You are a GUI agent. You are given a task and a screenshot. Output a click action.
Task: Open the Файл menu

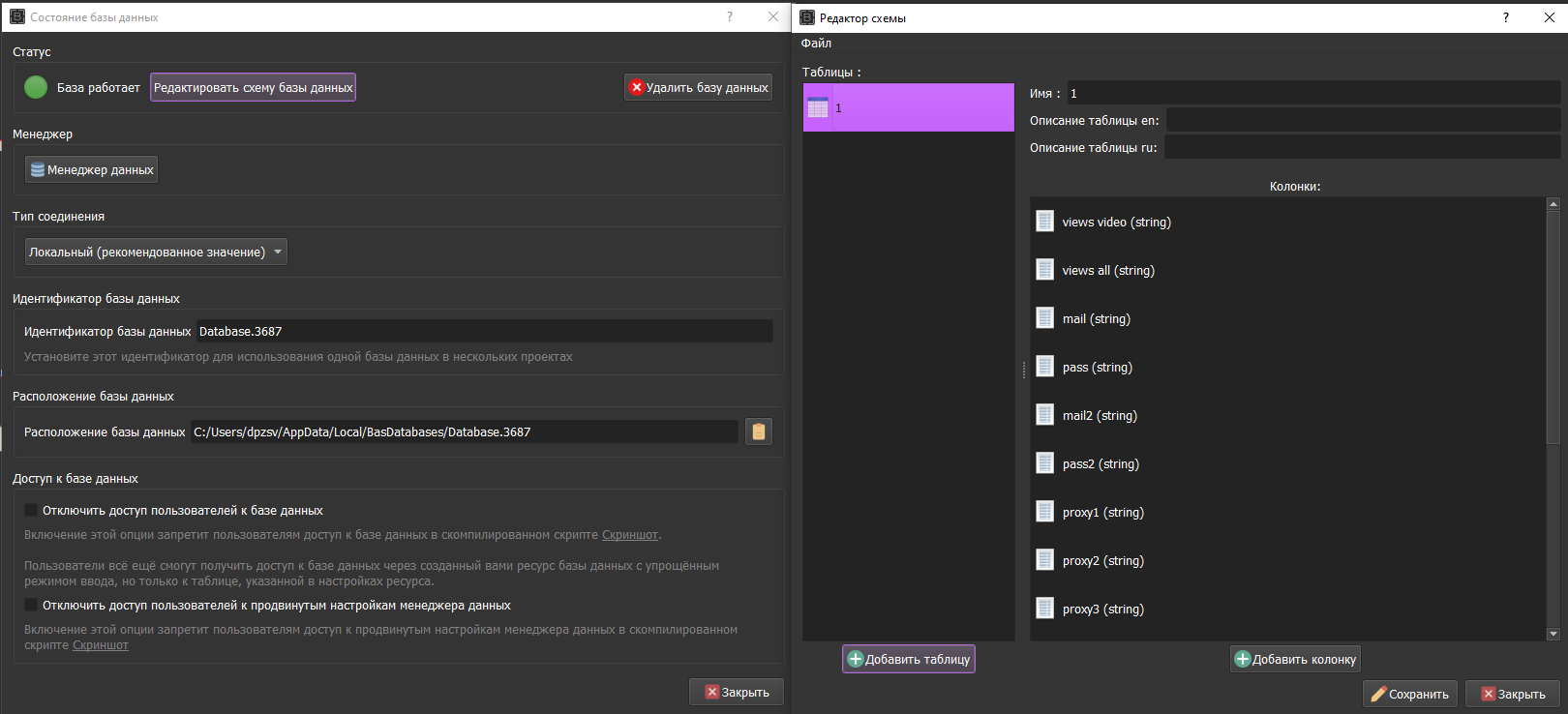pyautogui.click(x=816, y=43)
